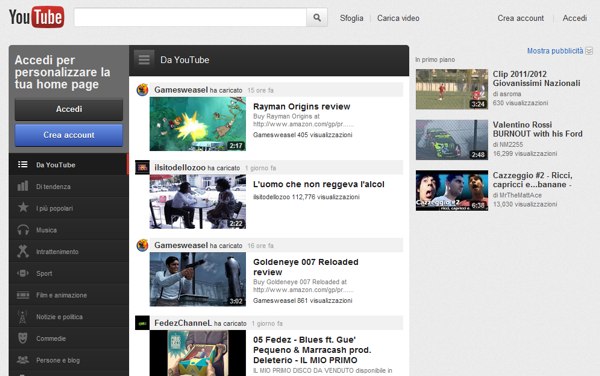Click Rayman Origins review title

pos(302,107)
